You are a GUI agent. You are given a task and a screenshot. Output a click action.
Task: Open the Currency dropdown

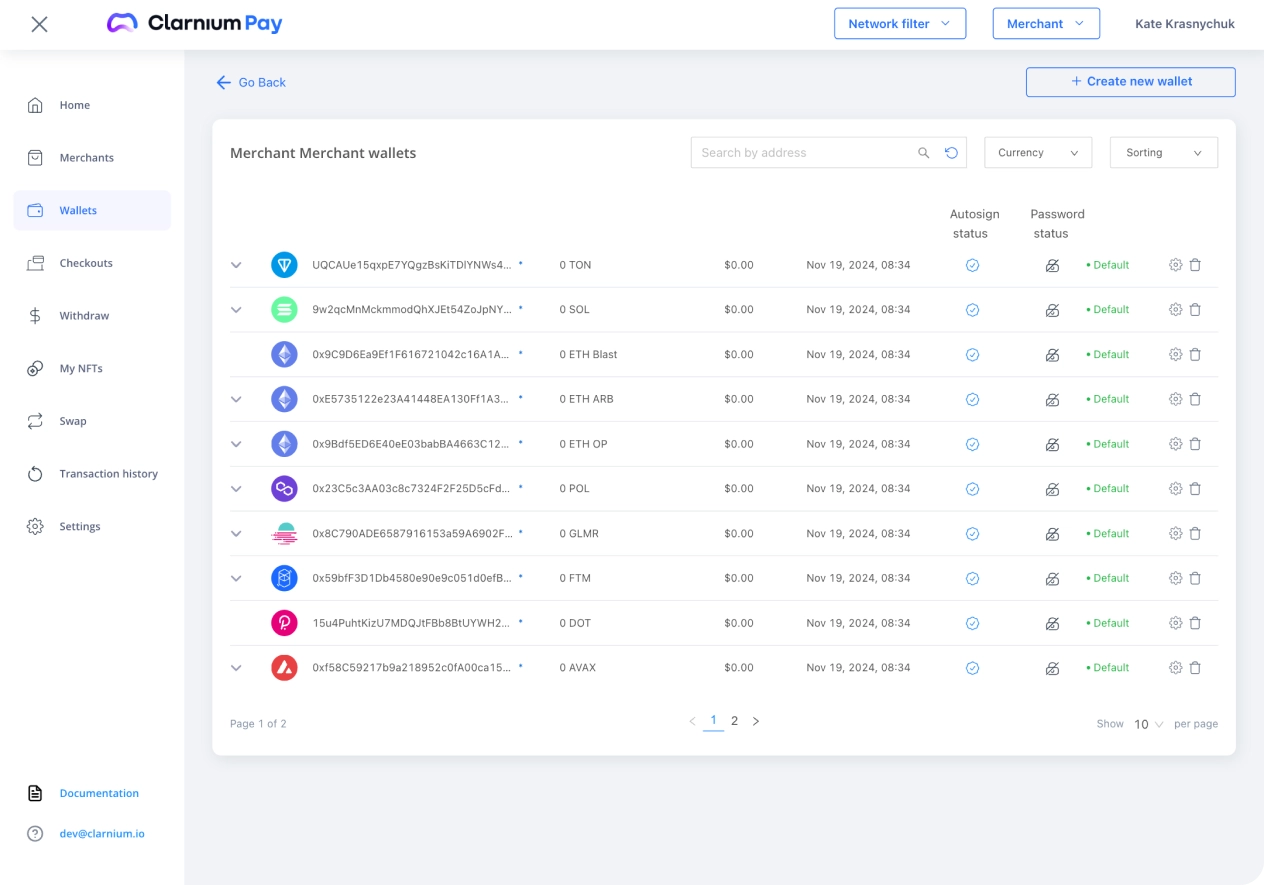tap(1037, 153)
